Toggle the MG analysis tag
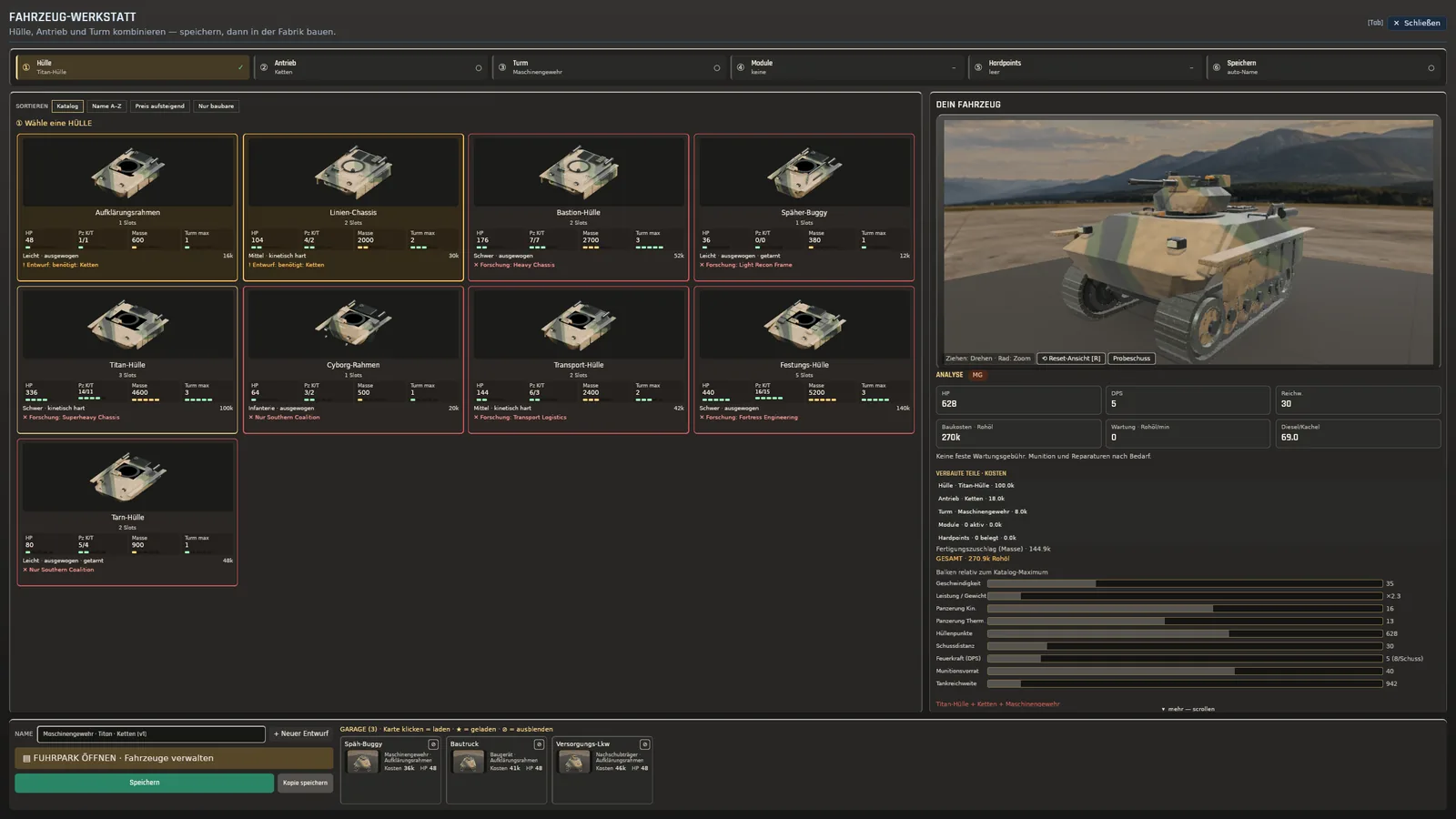1456x819 pixels. [977, 375]
